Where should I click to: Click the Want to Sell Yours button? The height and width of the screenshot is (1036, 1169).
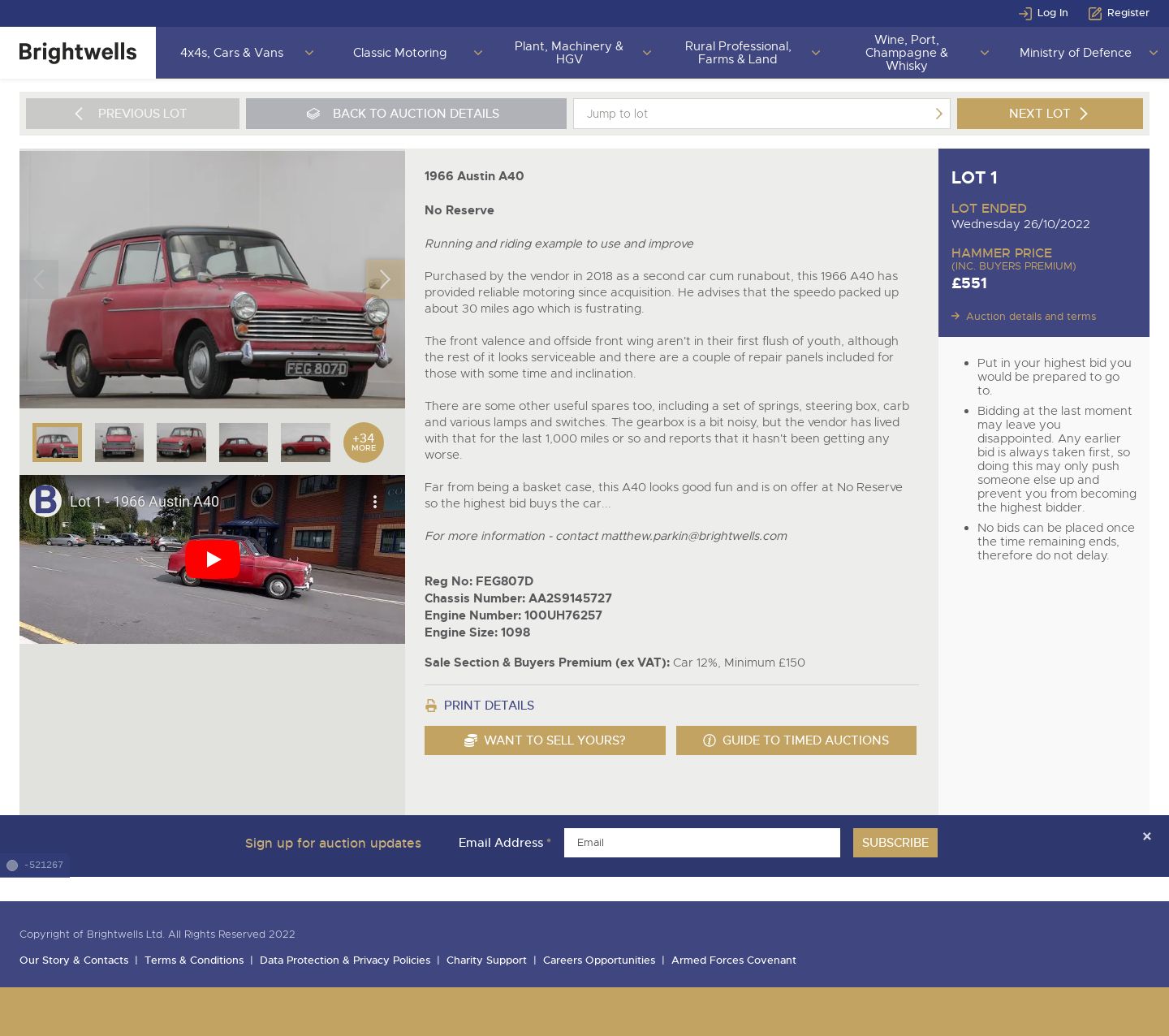[545, 740]
